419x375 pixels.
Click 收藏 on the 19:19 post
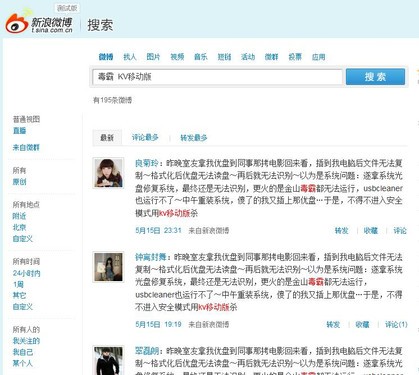[x=362, y=324]
